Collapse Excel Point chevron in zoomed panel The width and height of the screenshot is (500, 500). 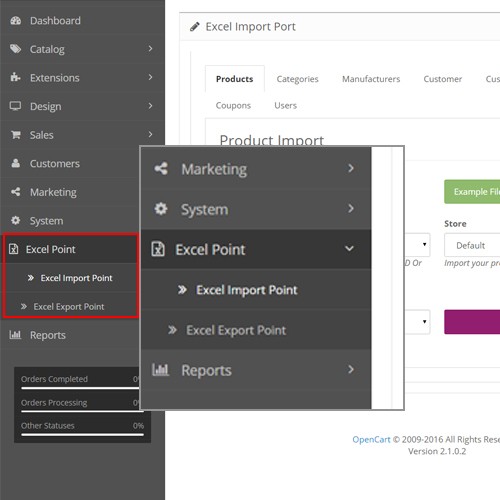(349, 249)
